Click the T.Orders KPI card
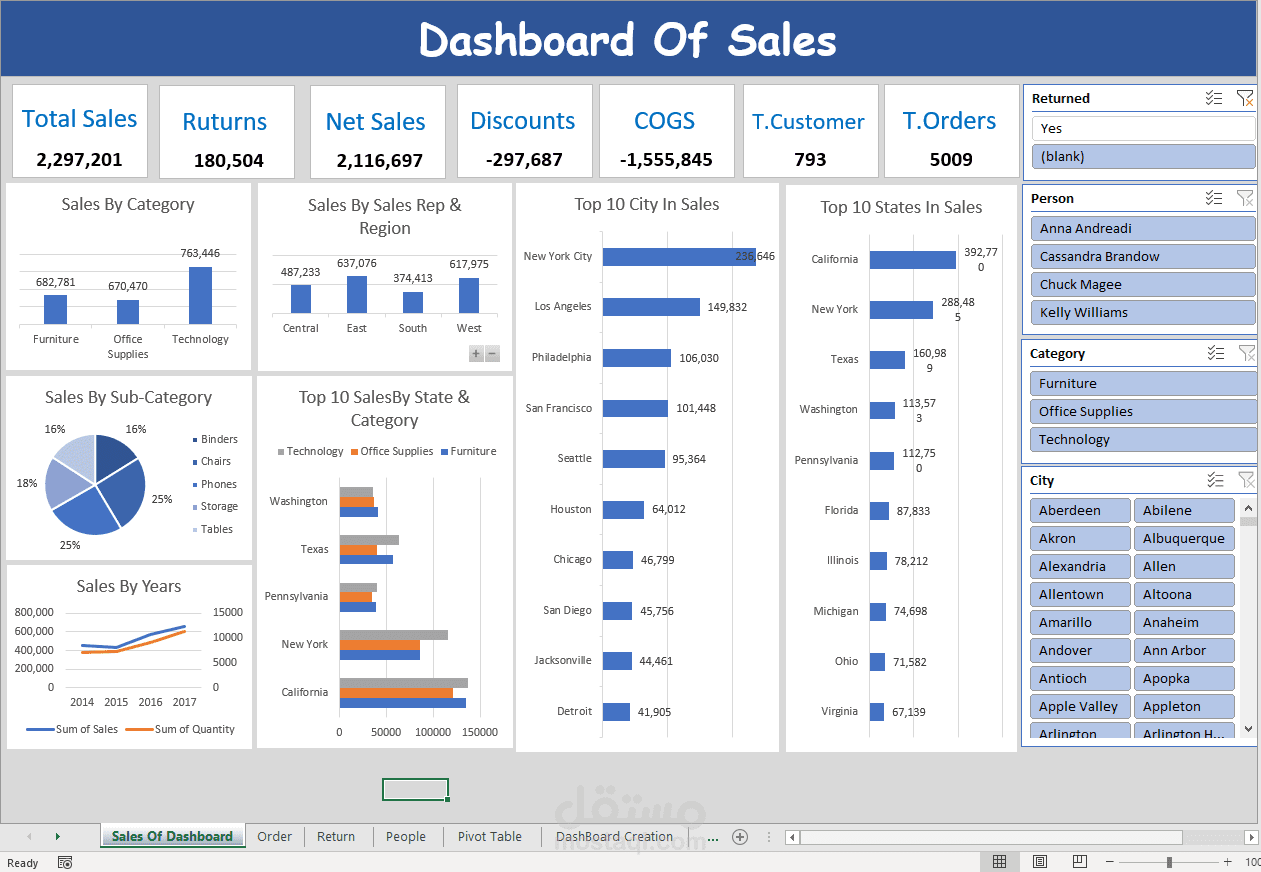The height and width of the screenshot is (872, 1261). tap(951, 132)
